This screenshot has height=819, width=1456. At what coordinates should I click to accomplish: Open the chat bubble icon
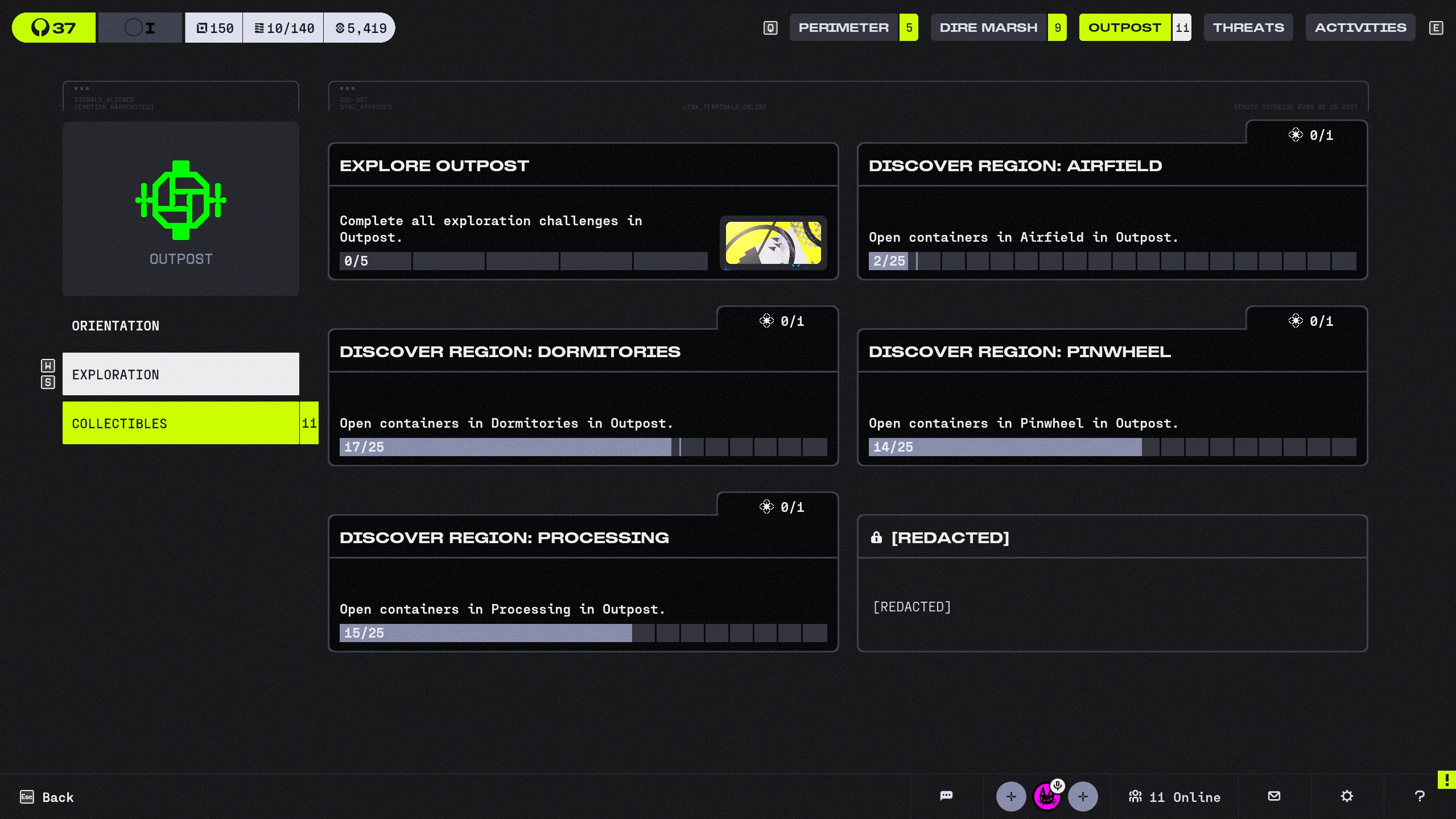click(946, 796)
